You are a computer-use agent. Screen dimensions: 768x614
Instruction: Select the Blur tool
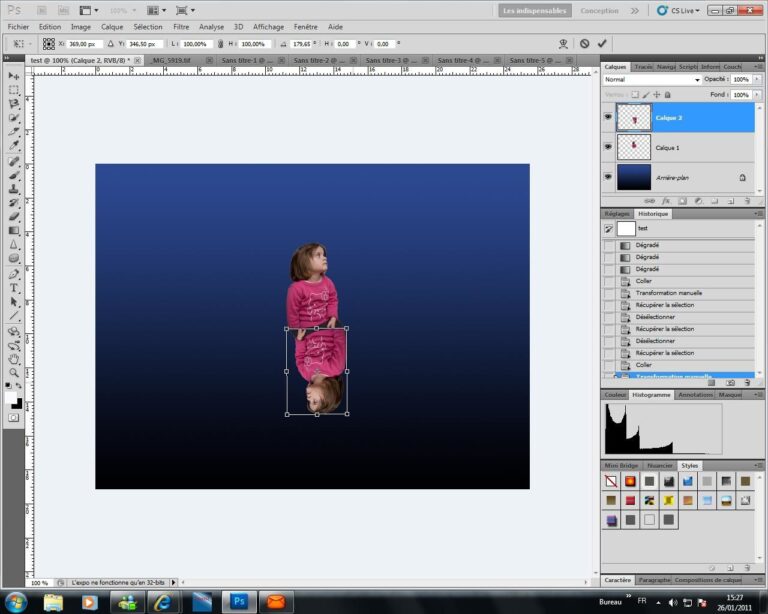[14, 244]
